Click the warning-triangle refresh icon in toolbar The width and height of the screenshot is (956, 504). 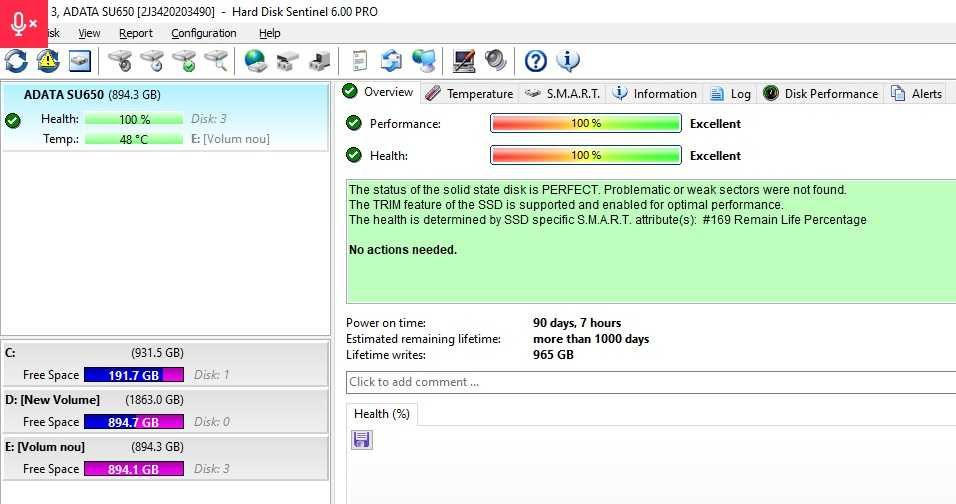click(x=48, y=61)
